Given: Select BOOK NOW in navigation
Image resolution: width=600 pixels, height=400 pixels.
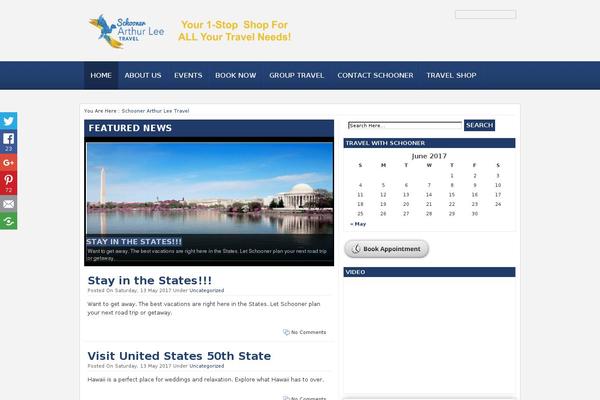Looking at the screenshot, I should [235, 75].
